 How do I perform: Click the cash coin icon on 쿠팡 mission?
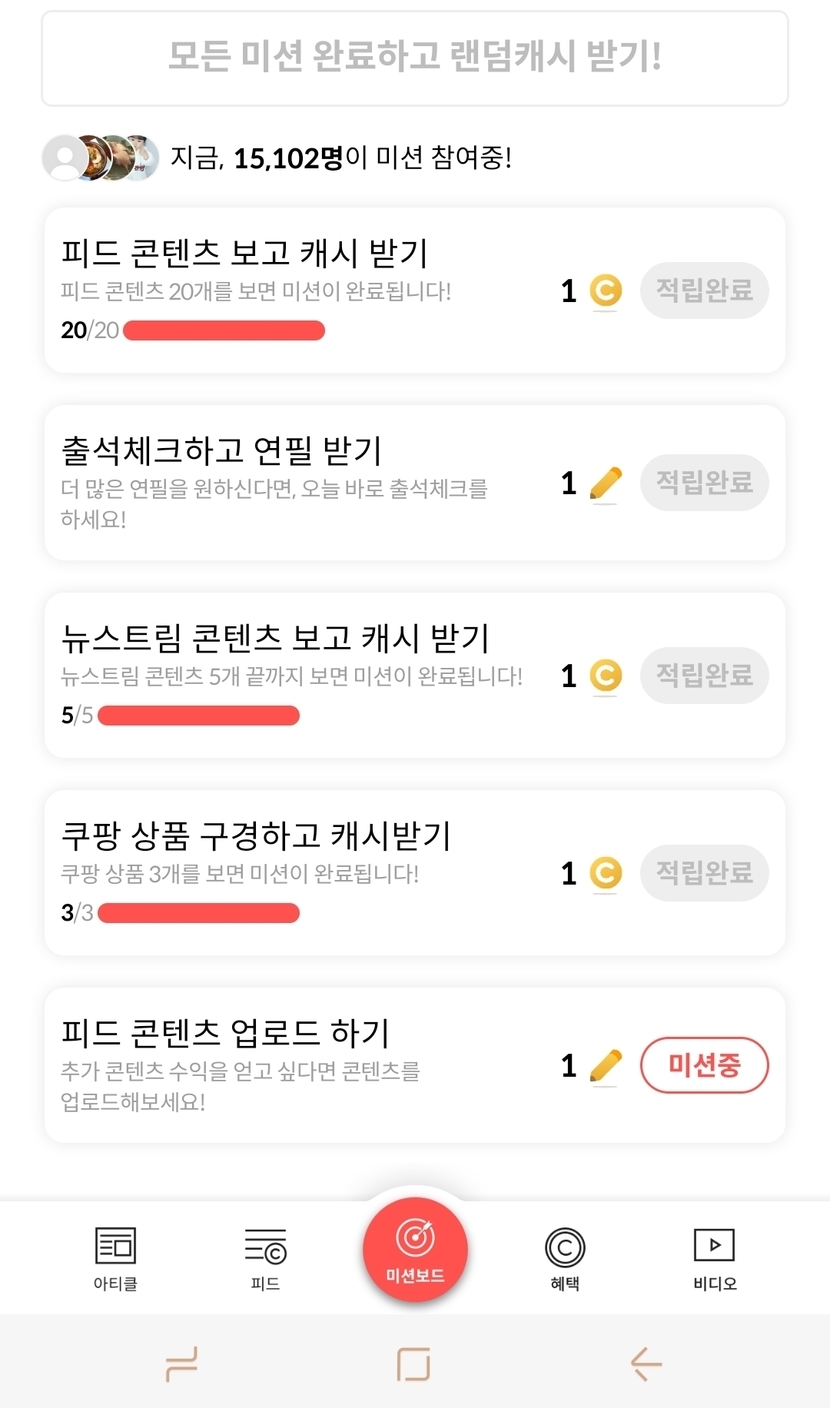(604, 873)
